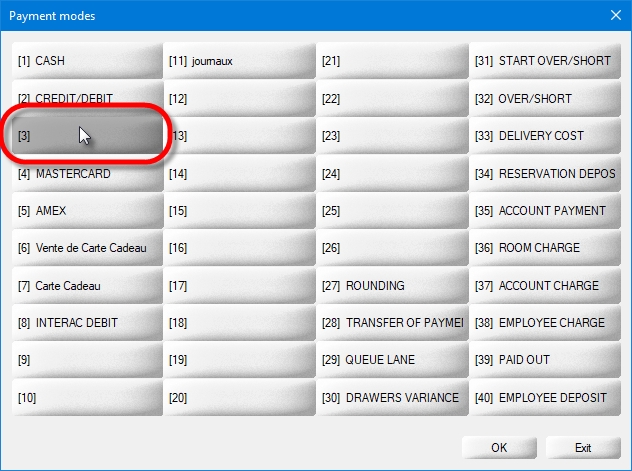Open the journaux payment slot [11]

point(239,61)
